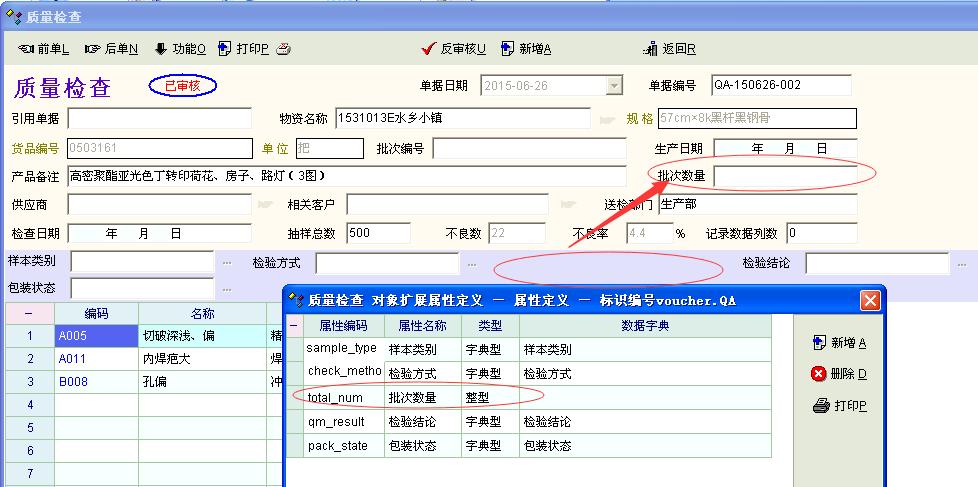Screen dimensions: 978x487
Task: Click 新增 in the main toolbar
Action: click(527, 49)
